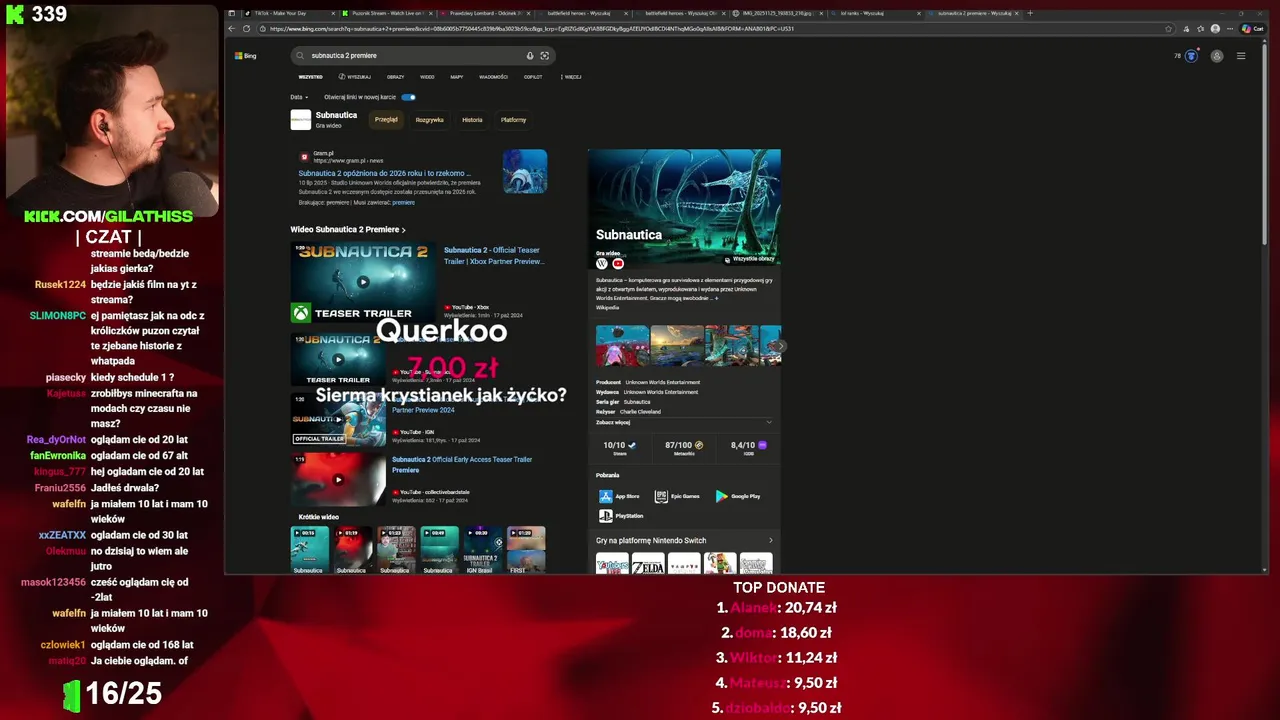Click Steam 10/10 rating
Image resolution: width=1280 pixels, height=720 pixels.
pos(619,448)
